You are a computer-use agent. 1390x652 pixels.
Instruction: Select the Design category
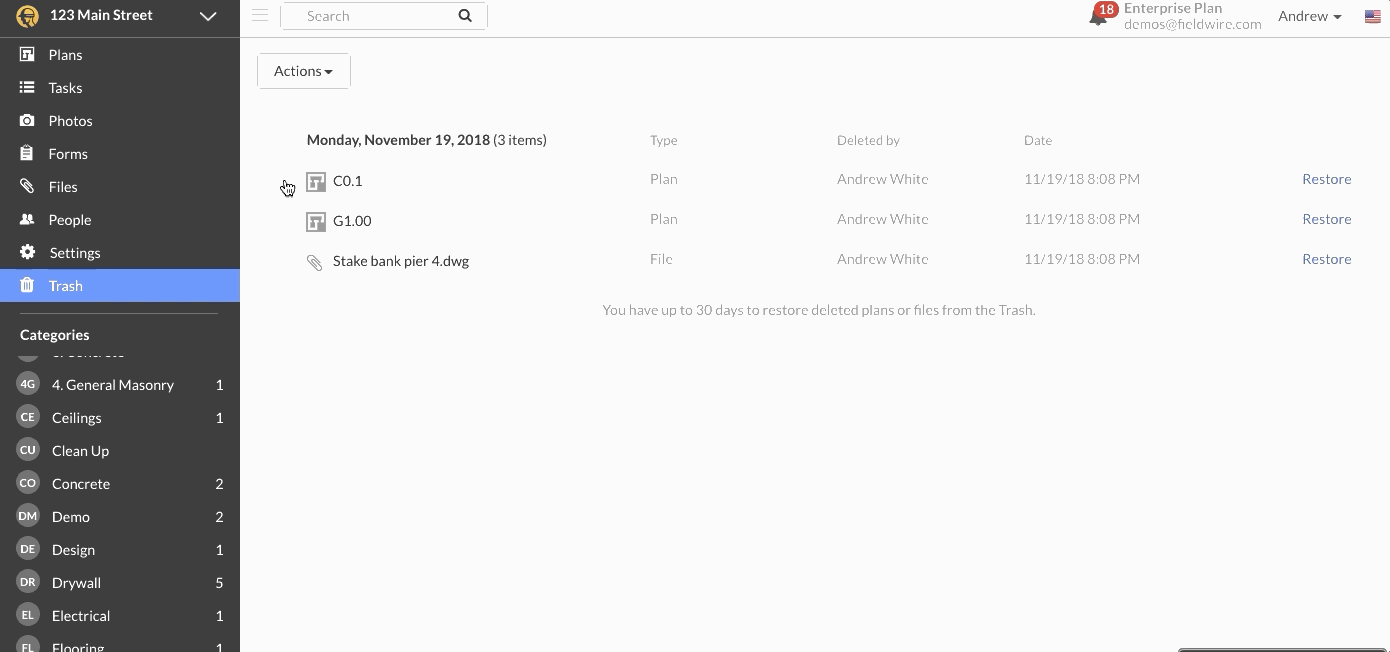click(x=120, y=550)
